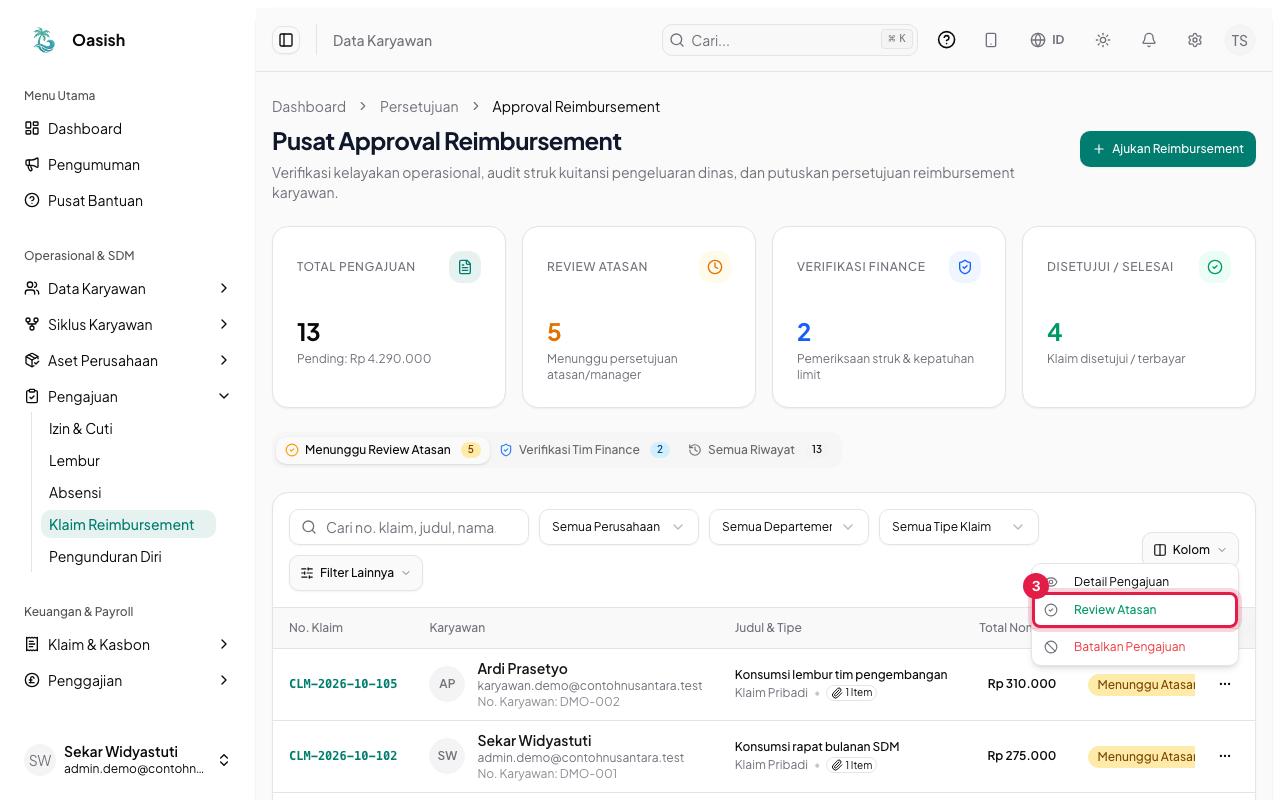Viewport: 1280px width, 800px height.
Task: Switch language with the globe ID button
Action: [x=1047, y=40]
